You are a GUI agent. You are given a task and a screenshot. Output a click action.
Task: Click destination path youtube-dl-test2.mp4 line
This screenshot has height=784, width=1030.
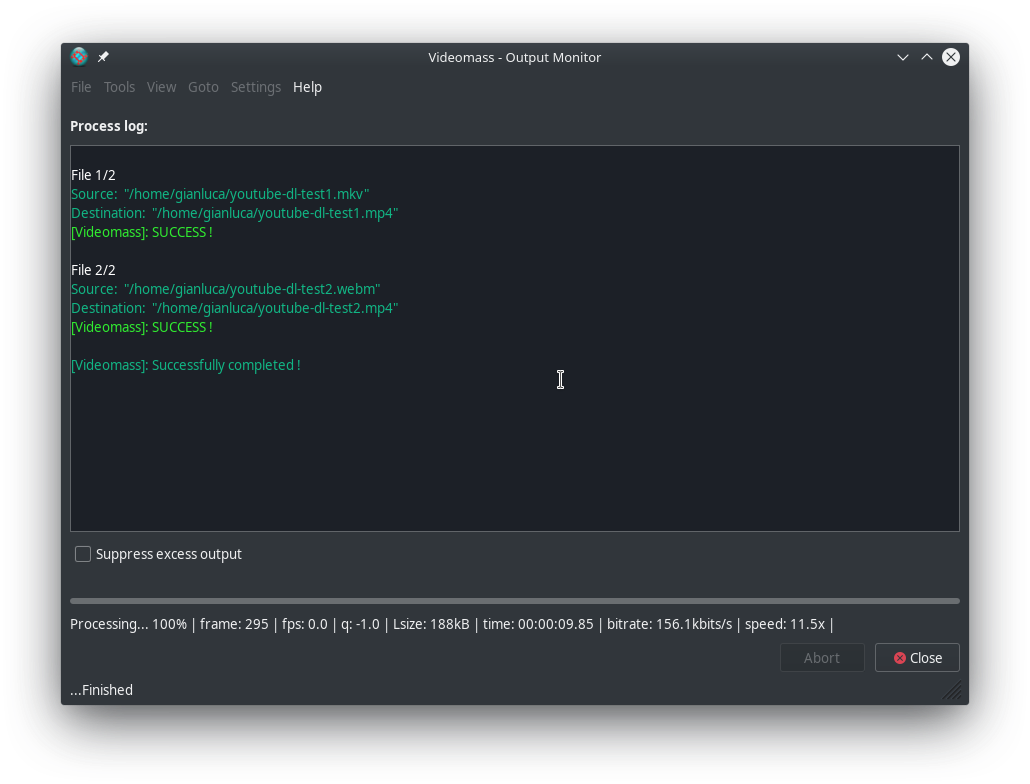pyautogui.click(x=235, y=309)
